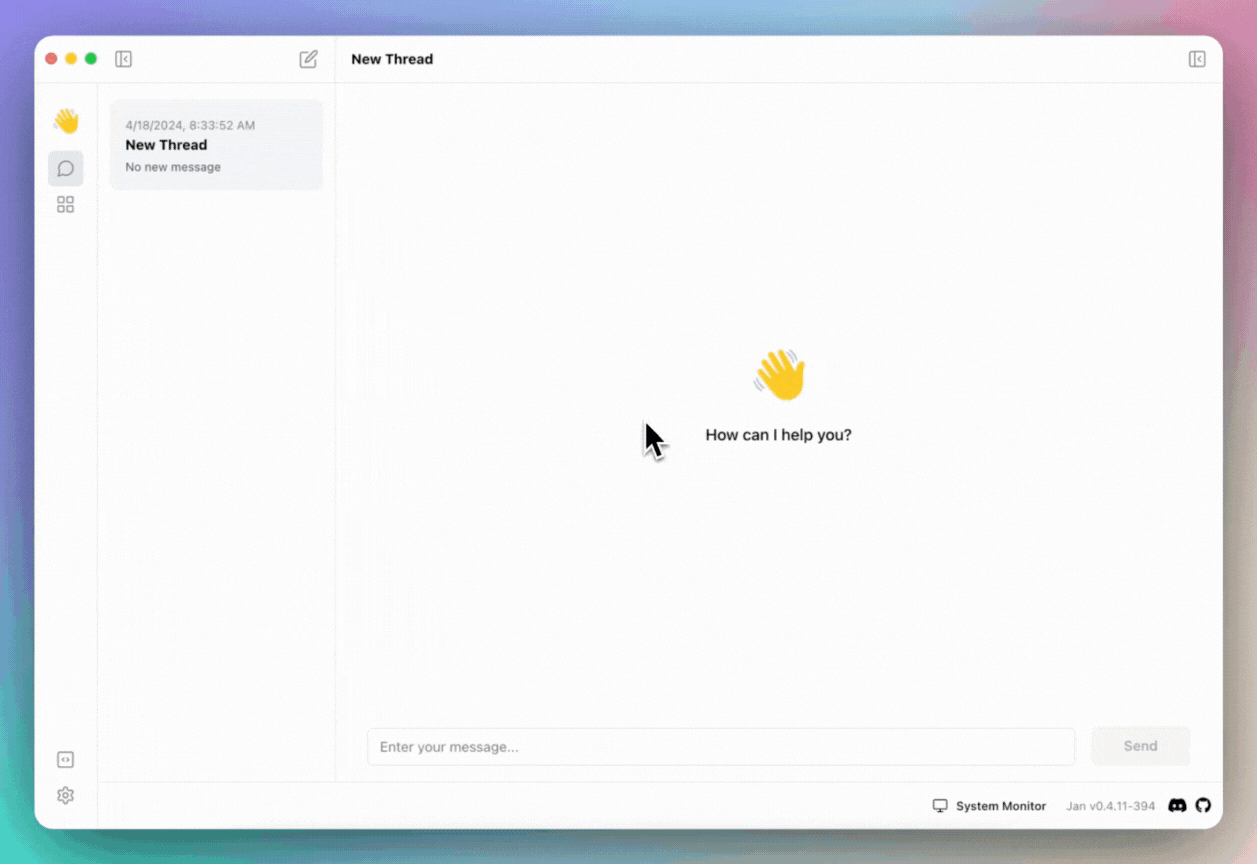Viewport: 1257px width, 864px height.
Task: Maximize the Jan window with green button
Action: 91,59
